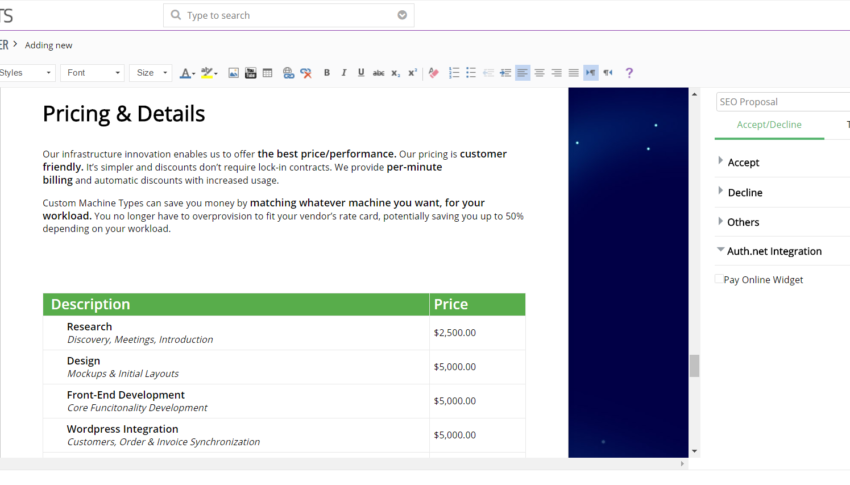Insert a YouTube video

pyautogui.click(x=250, y=73)
